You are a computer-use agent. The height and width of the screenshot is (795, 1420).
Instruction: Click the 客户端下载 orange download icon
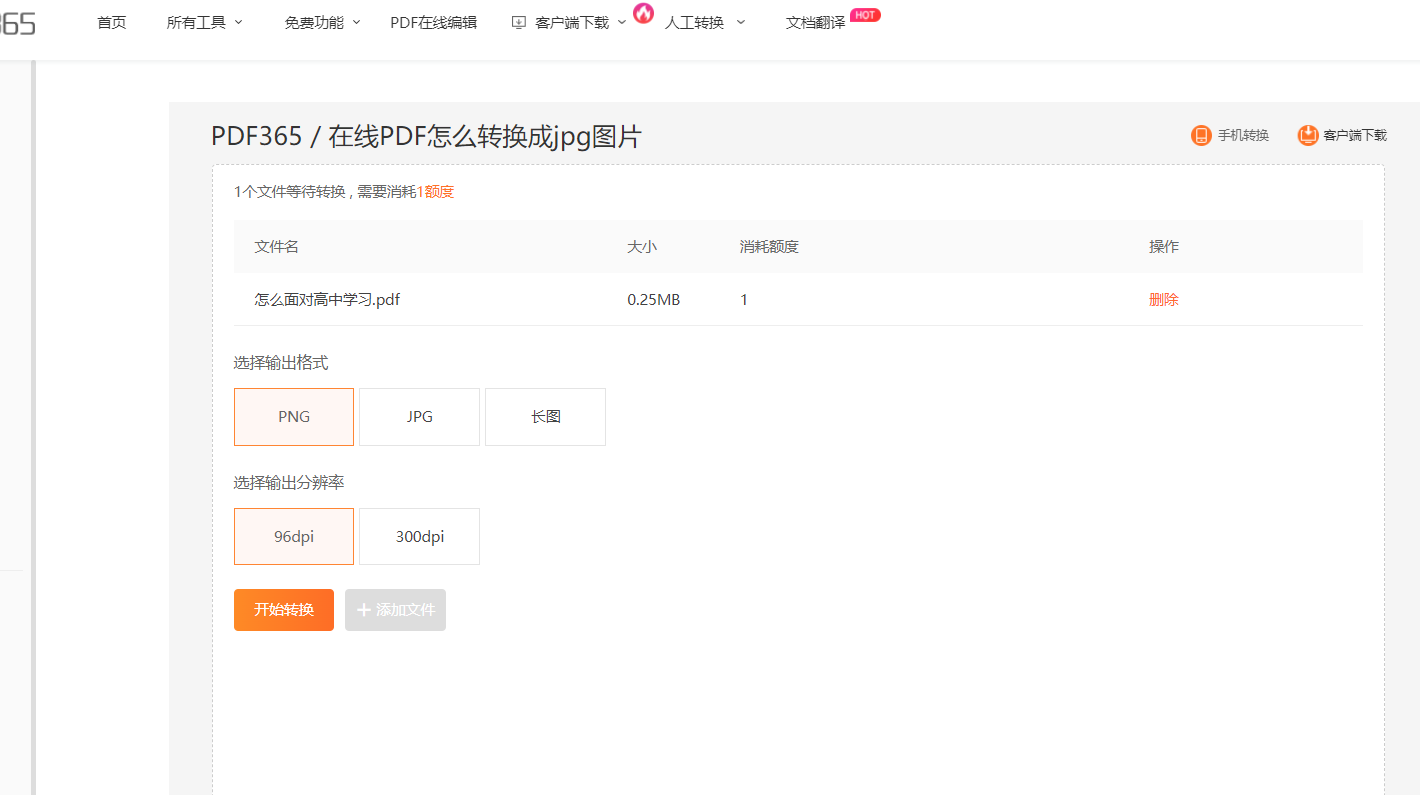(x=1308, y=135)
